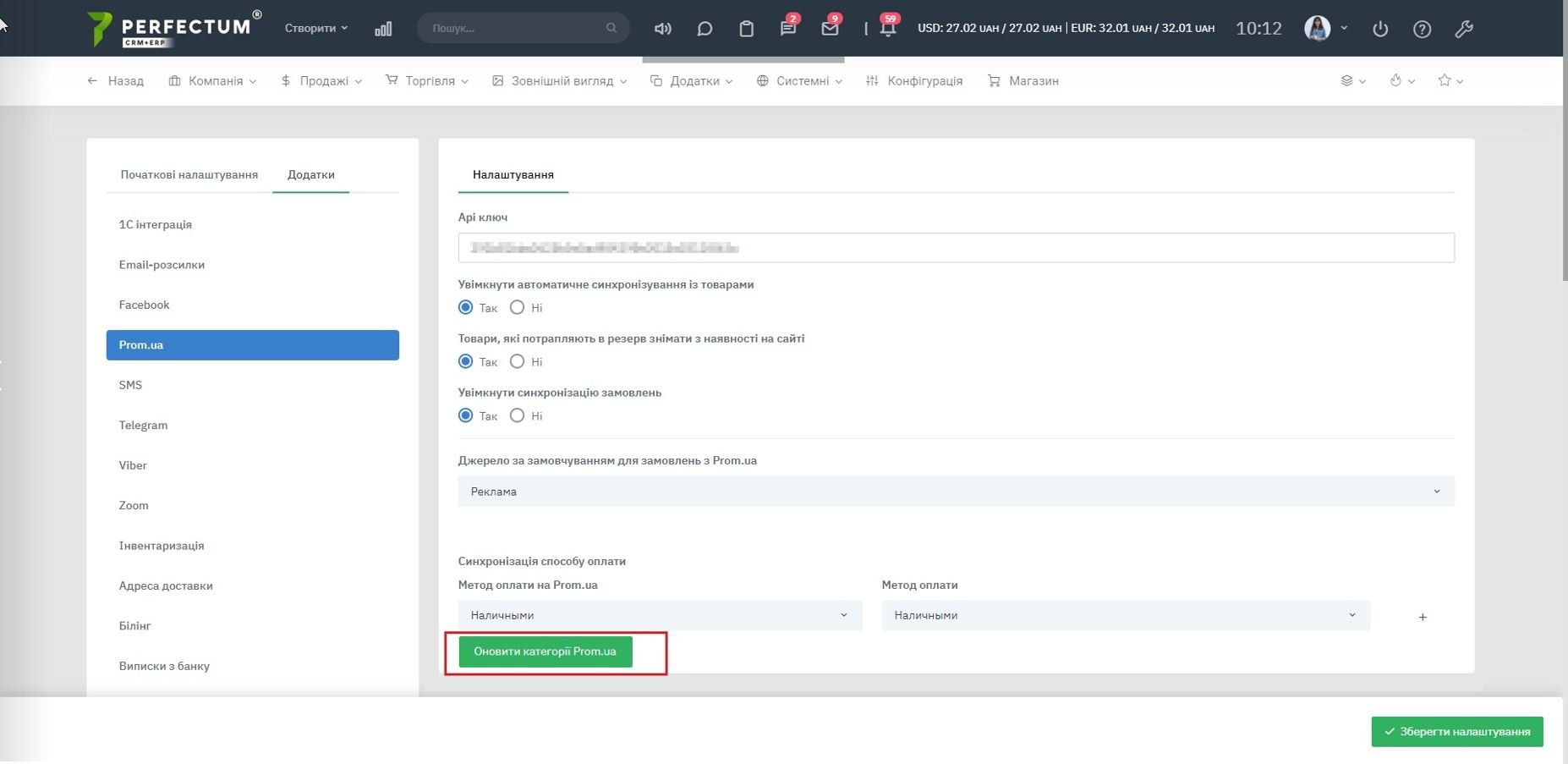The width and height of the screenshot is (1568, 764).
Task: Click 'Оновити категорії Prom.ua' button
Action: click(x=546, y=651)
